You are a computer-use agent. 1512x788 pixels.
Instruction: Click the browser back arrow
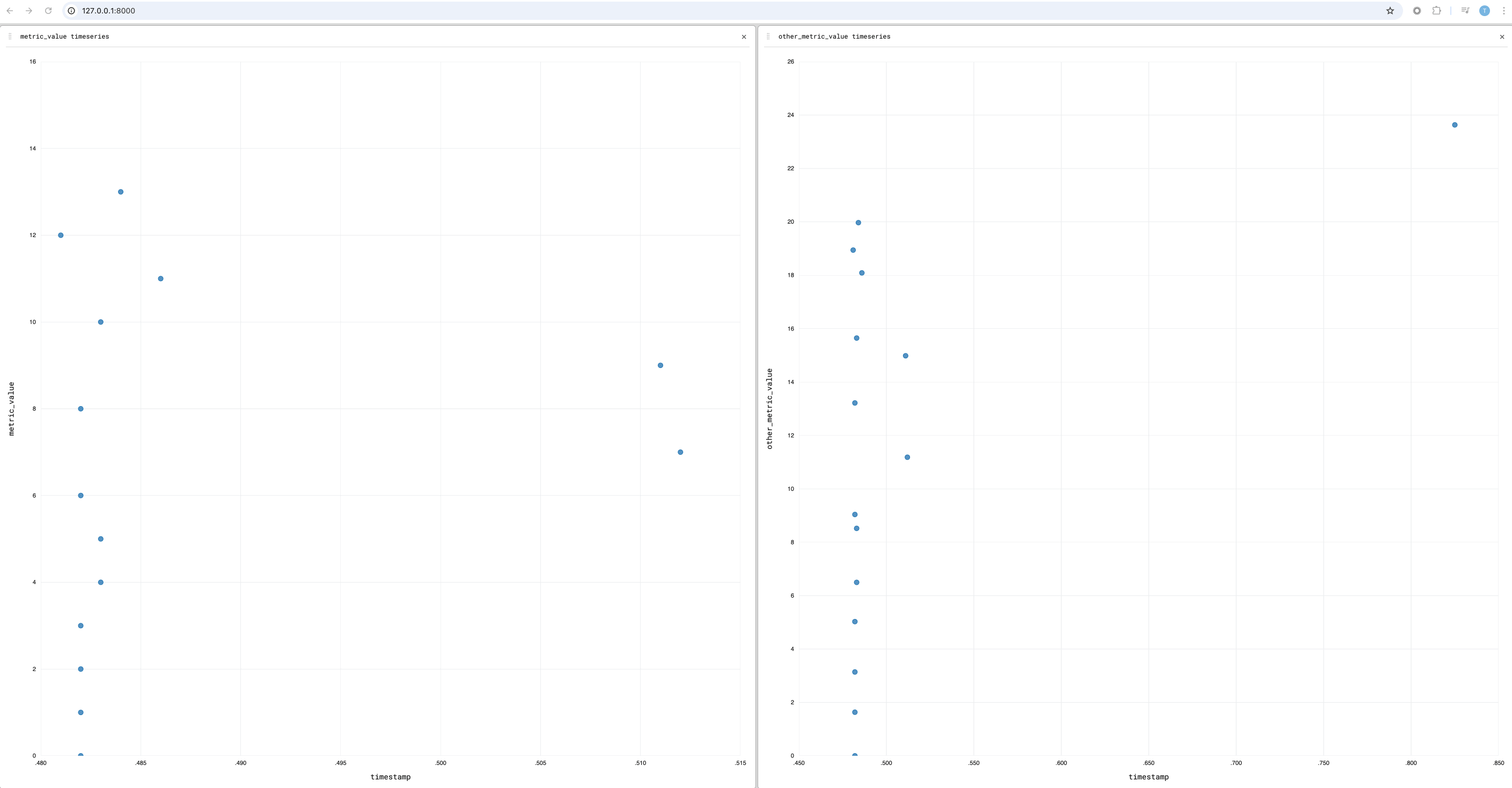coord(10,11)
